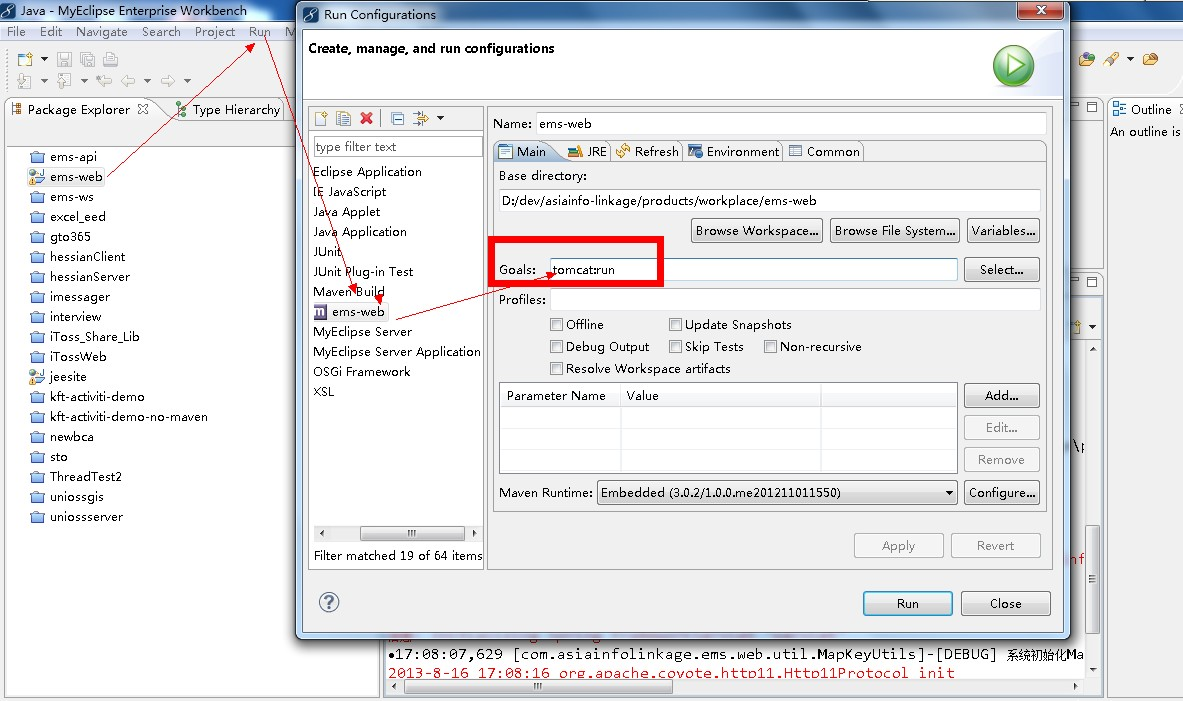Screen dimensions: 1183x701
Task: Select hessianServer project in Package Explorer
Action: (90, 277)
